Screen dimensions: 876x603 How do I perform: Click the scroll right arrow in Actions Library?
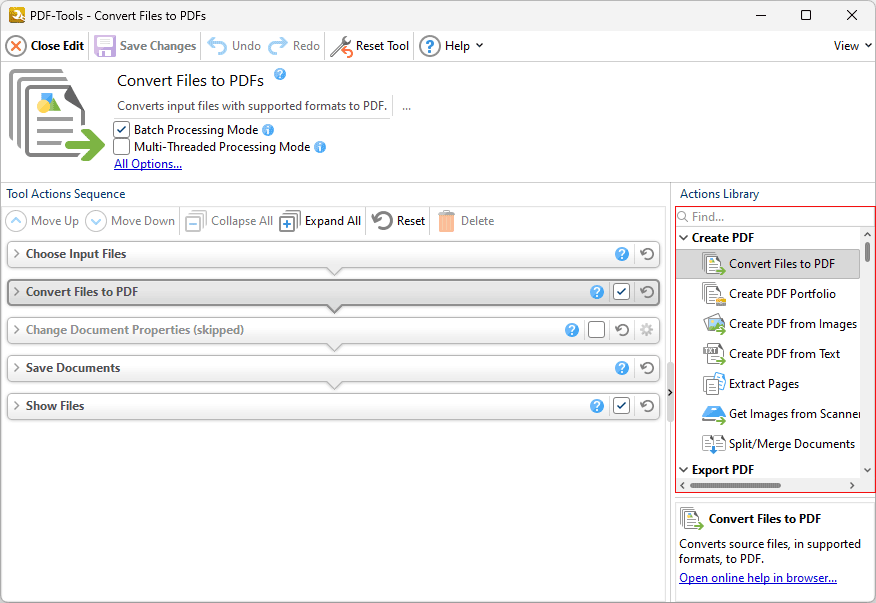[x=852, y=486]
